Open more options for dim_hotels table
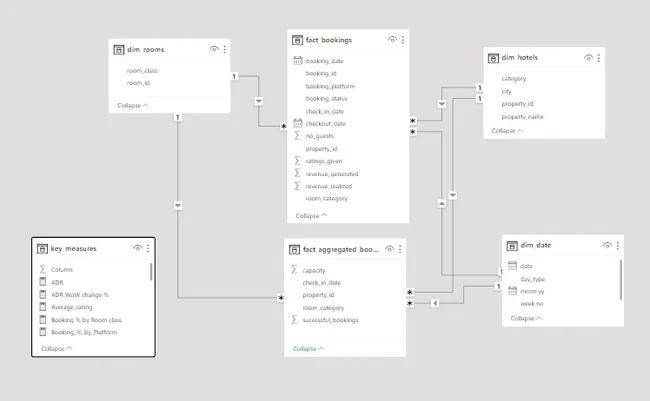This screenshot has width=650, height=401. (599, 58)
